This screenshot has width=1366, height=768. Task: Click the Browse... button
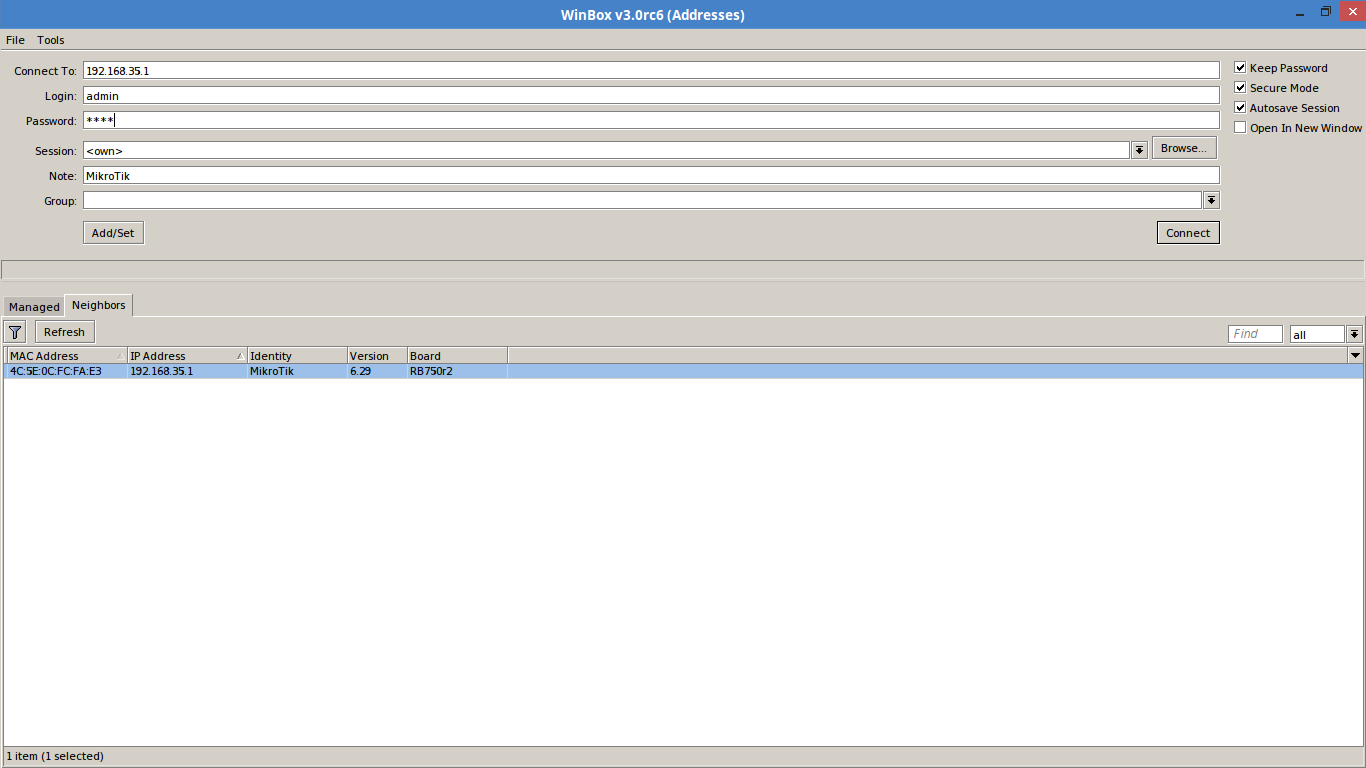1184,148
